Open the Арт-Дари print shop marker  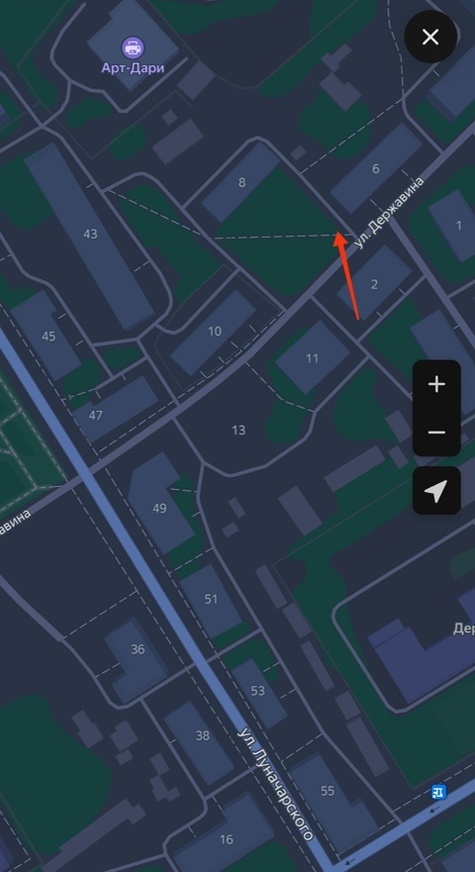133,48
